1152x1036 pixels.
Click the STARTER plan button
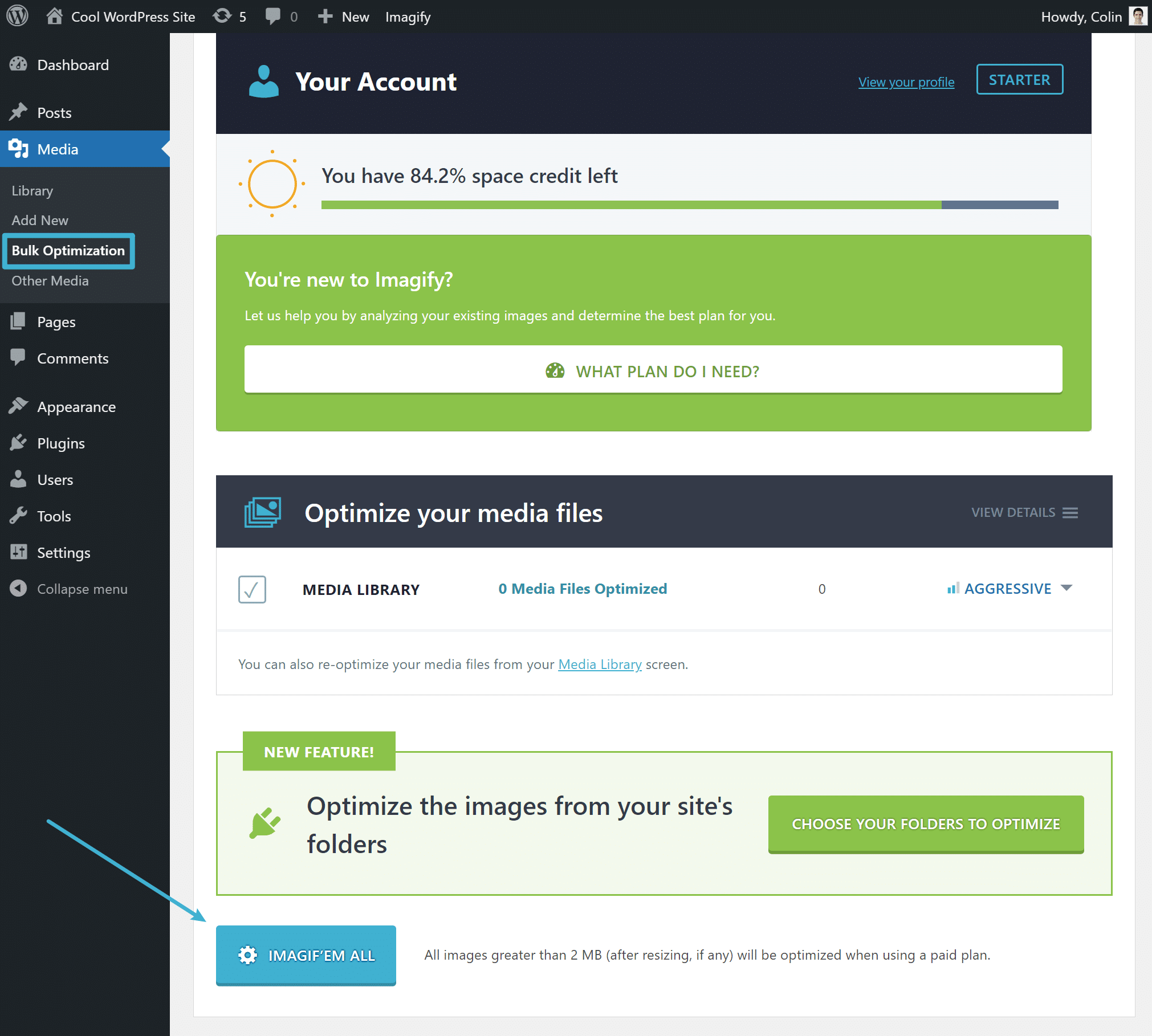(x=1019, y=79)
